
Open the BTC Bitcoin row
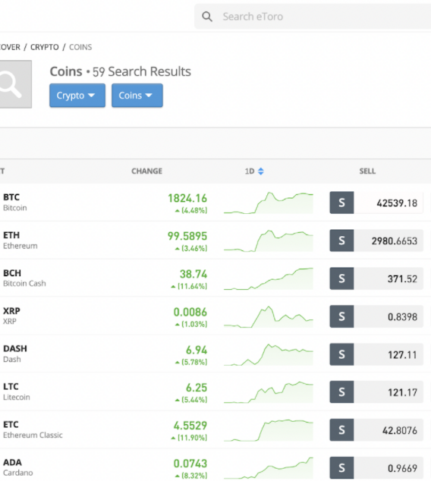[215, 202]
